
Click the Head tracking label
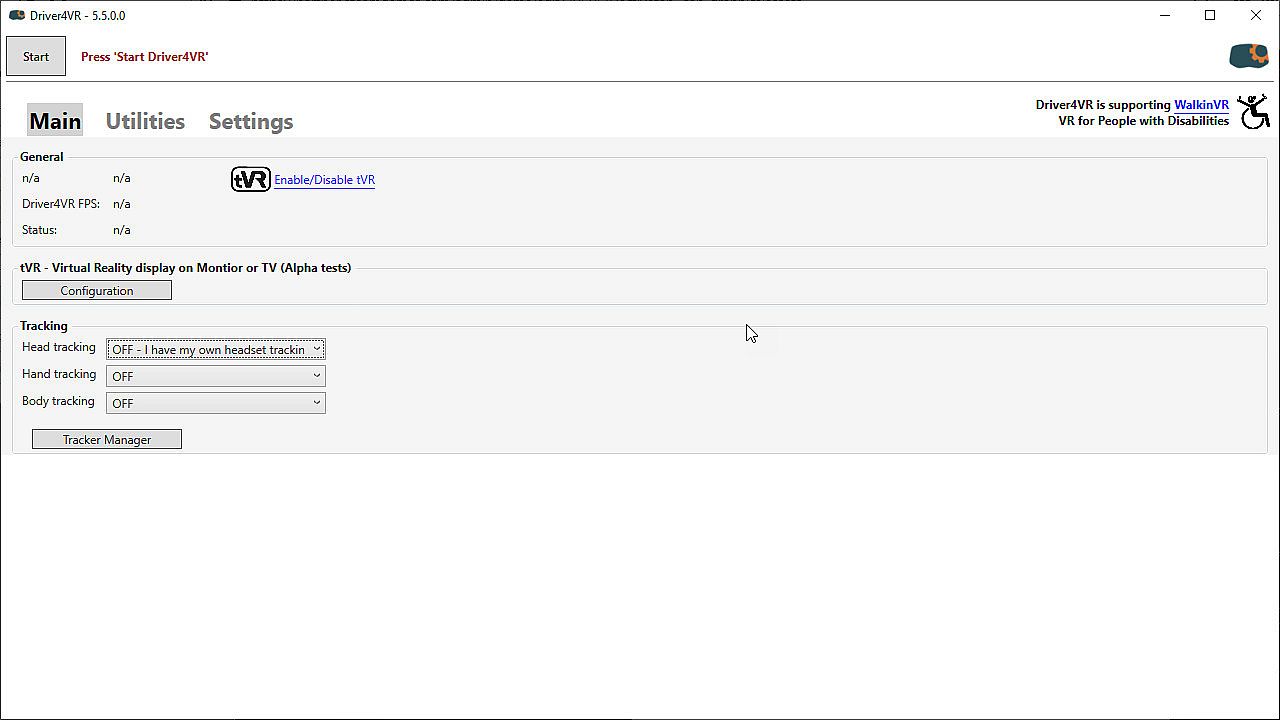click(59, 347)
